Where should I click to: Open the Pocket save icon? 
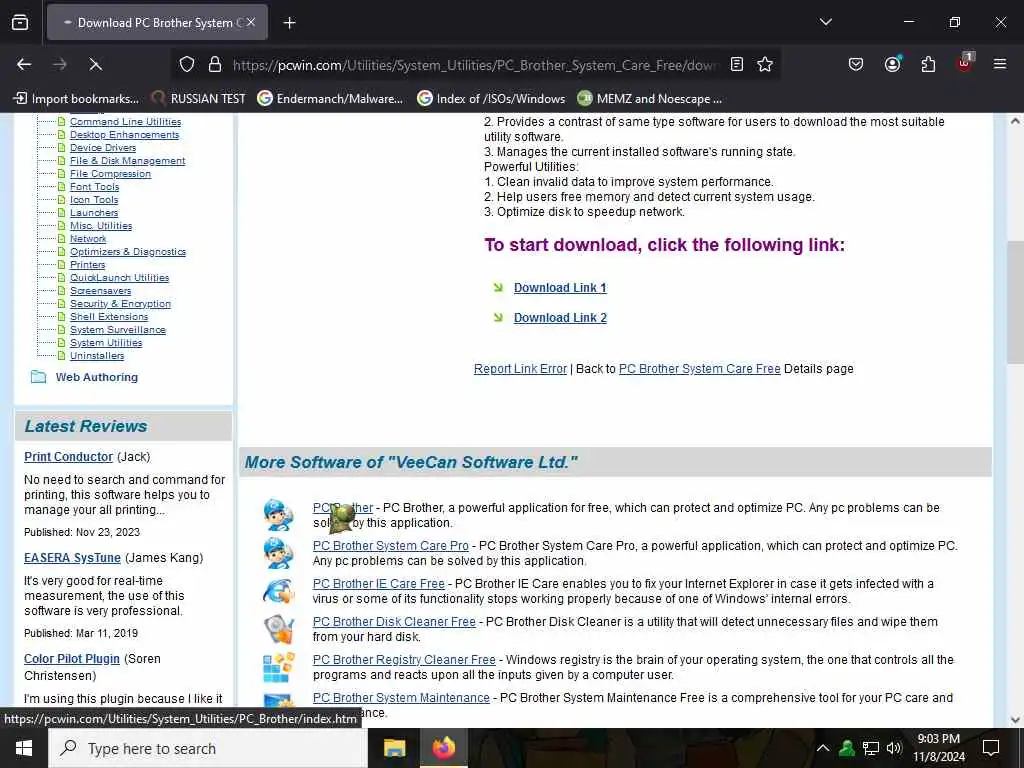pyautogui.click(x=856, y=64)
